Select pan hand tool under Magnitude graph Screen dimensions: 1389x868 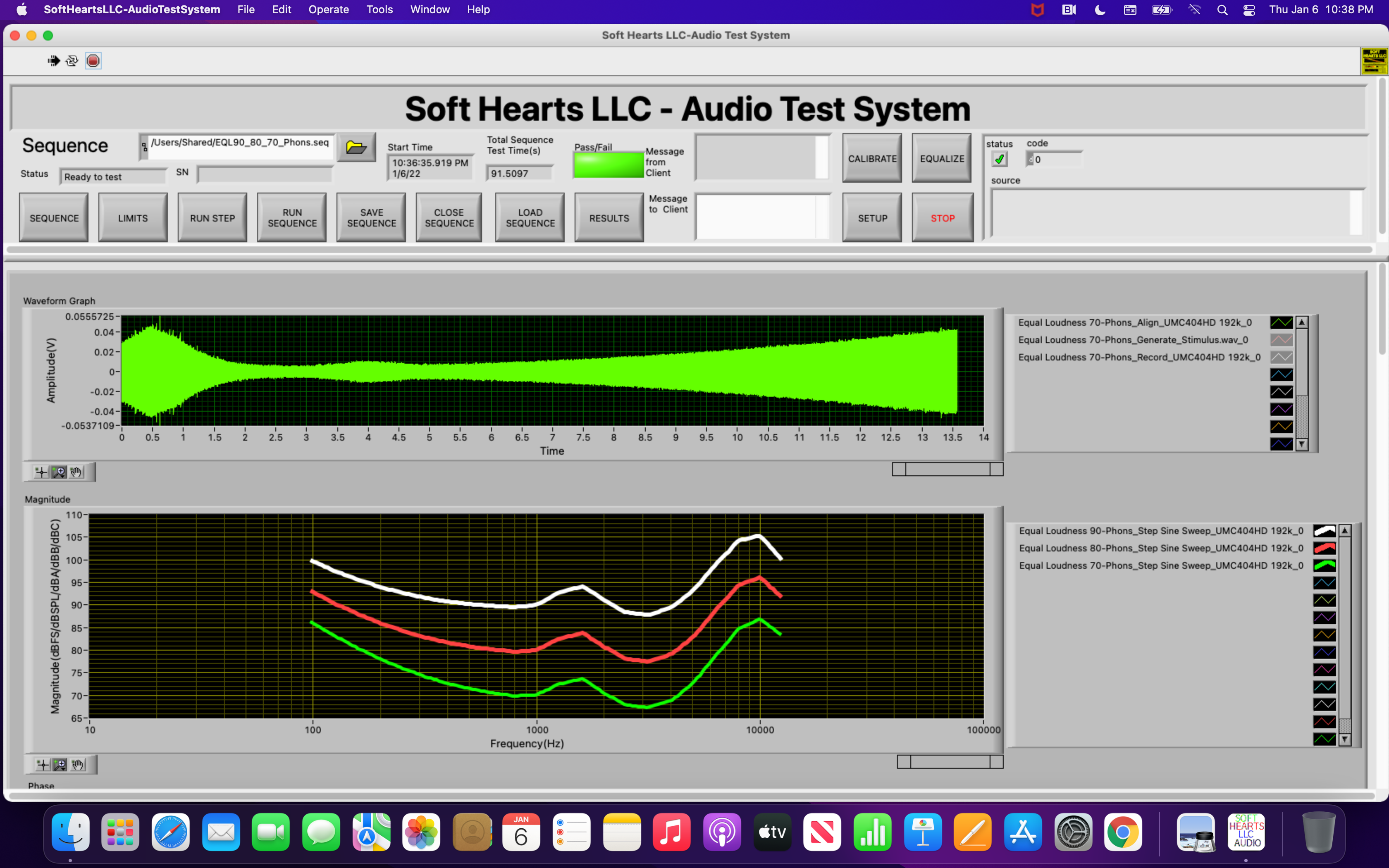(x=78, y=764)
